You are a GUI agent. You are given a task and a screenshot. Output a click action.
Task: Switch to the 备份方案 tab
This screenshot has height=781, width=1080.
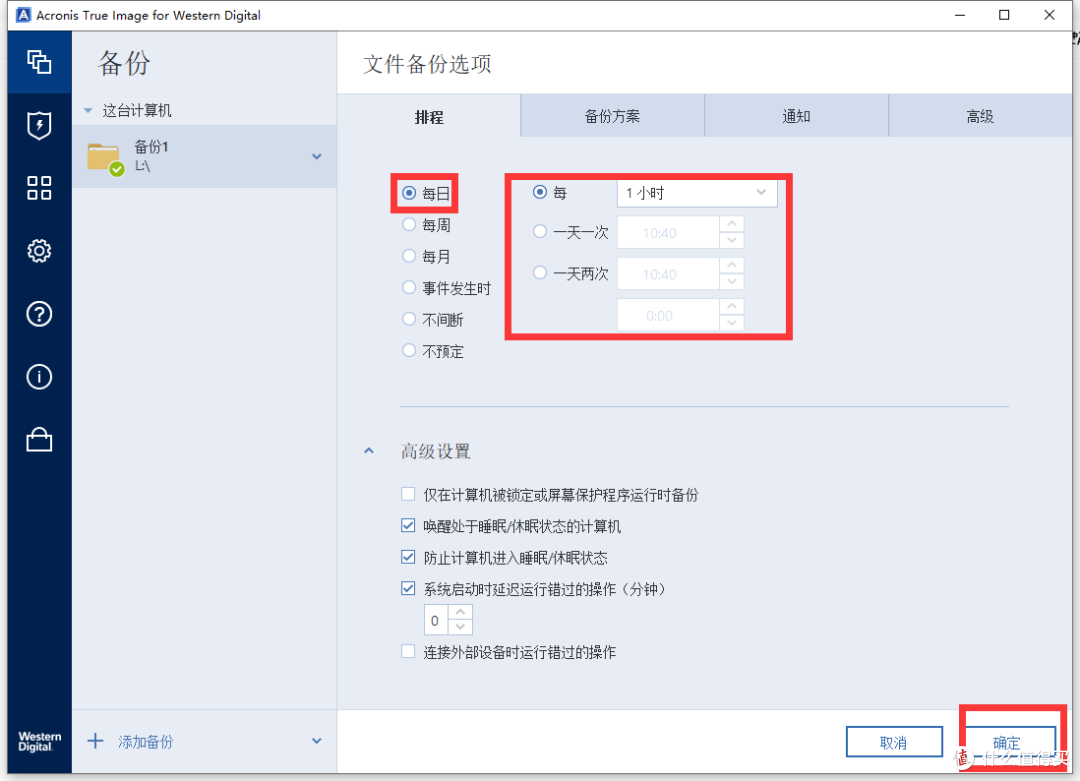click(x=612, y=116)
